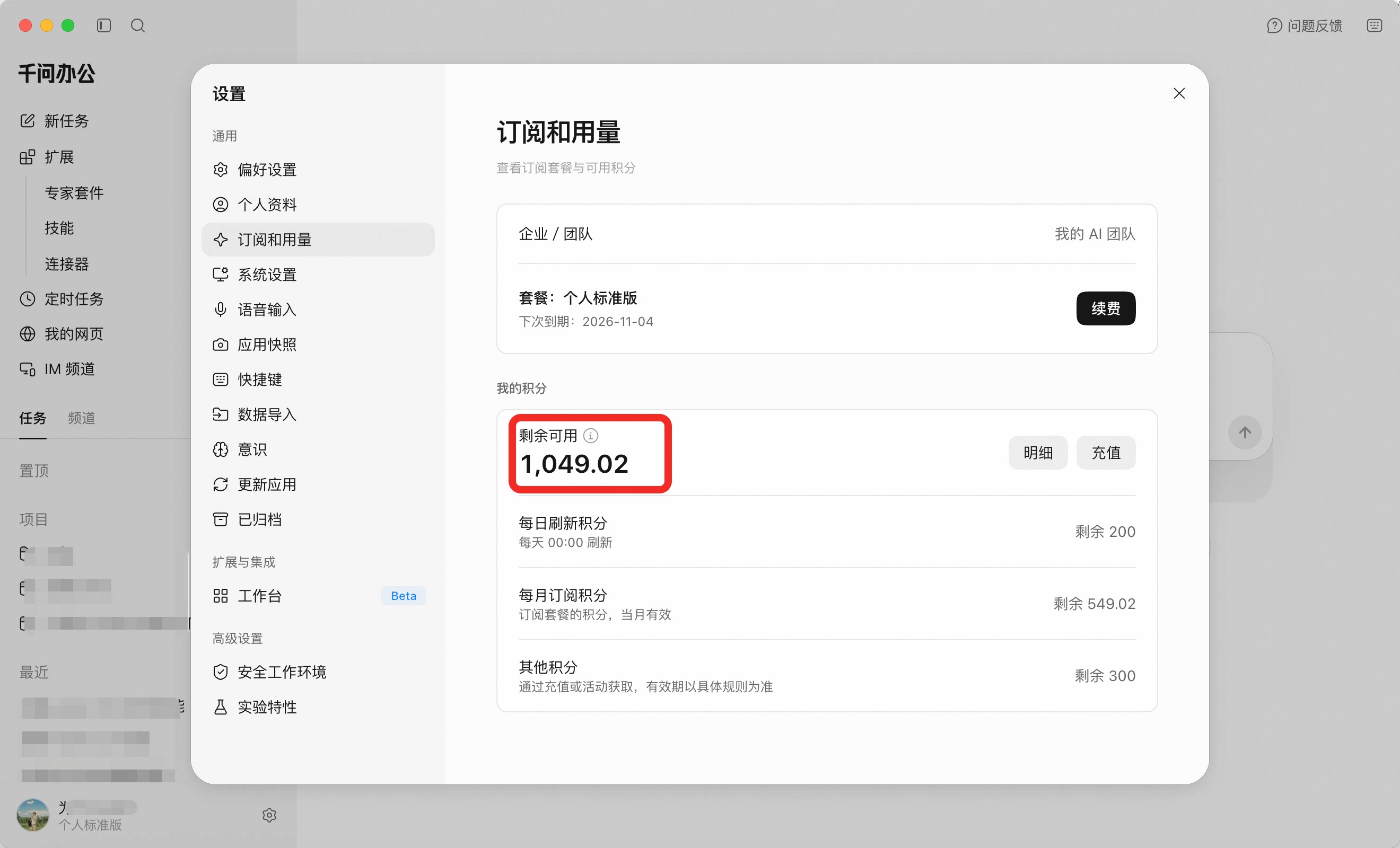Open 连接器 under 扩展
Screen dimensions: 1400x848
(x=67, y=264)
